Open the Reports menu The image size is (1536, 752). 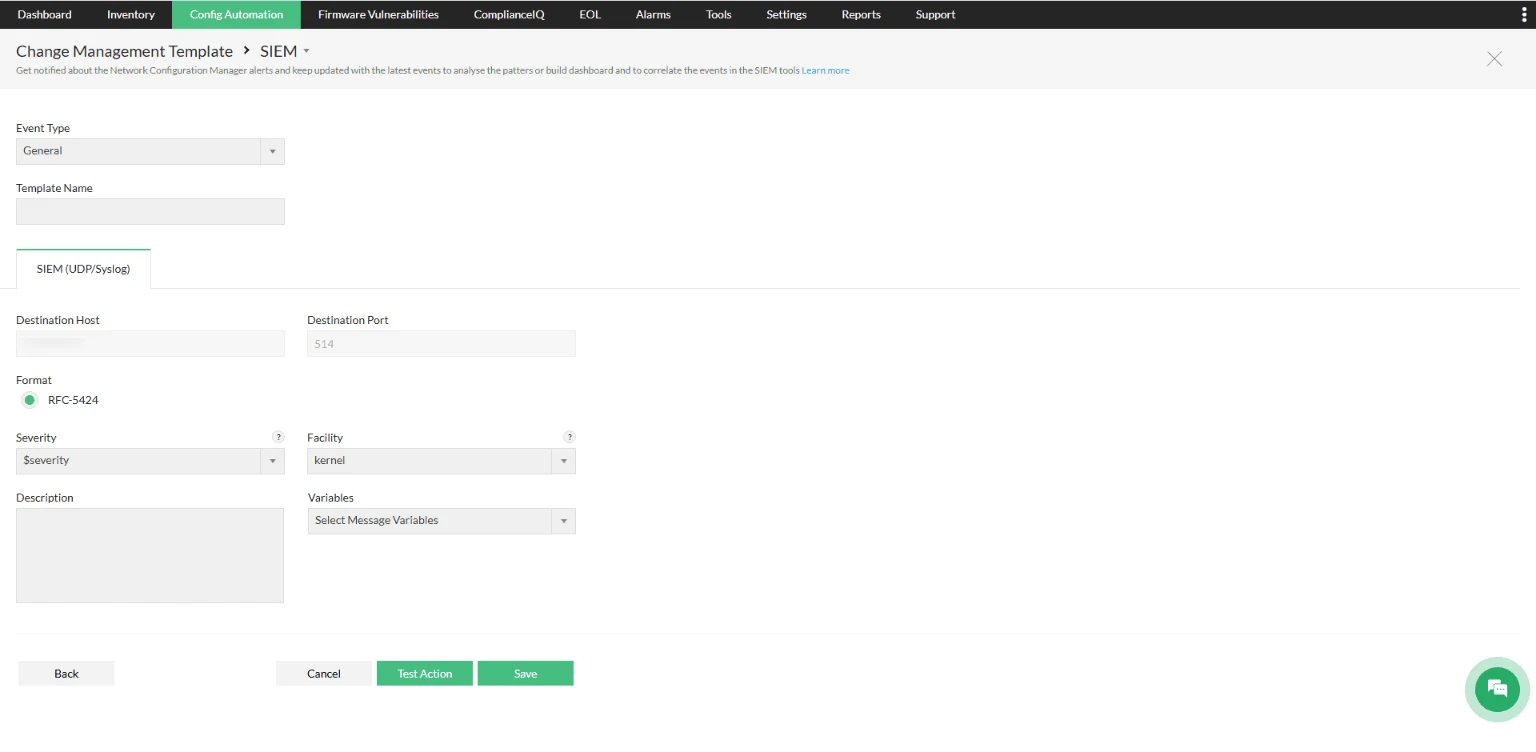click(x=861, y=14)
